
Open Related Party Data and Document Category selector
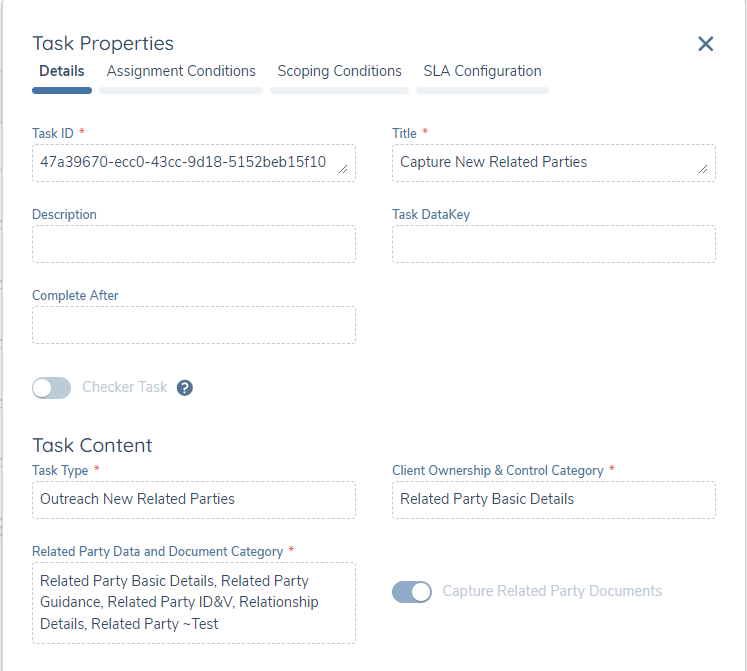pyautogui.click(x=193, y=602)
